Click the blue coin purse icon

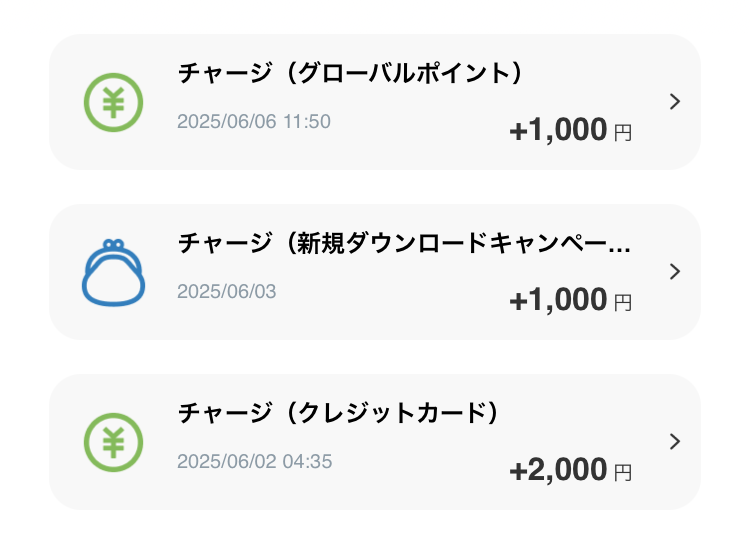pyautogui.click(x=113, y=273)
